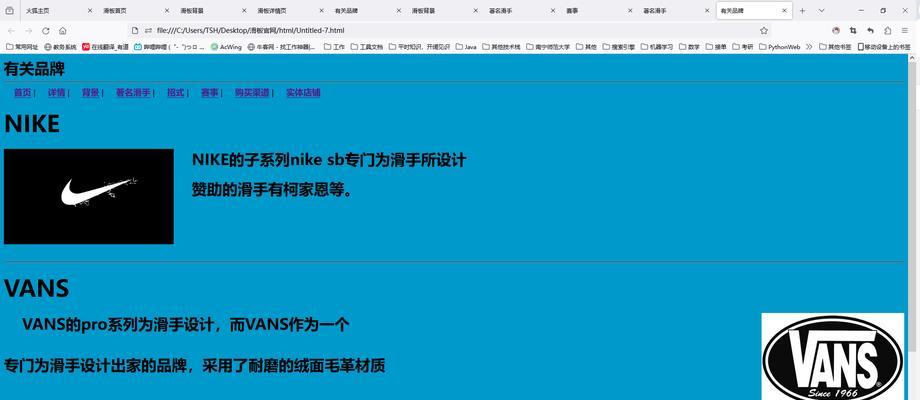Image resolution: width=920 pixels, height=400 pixels.
Task: Go forward with the browser forward arrow
Action: click(28, 30)
